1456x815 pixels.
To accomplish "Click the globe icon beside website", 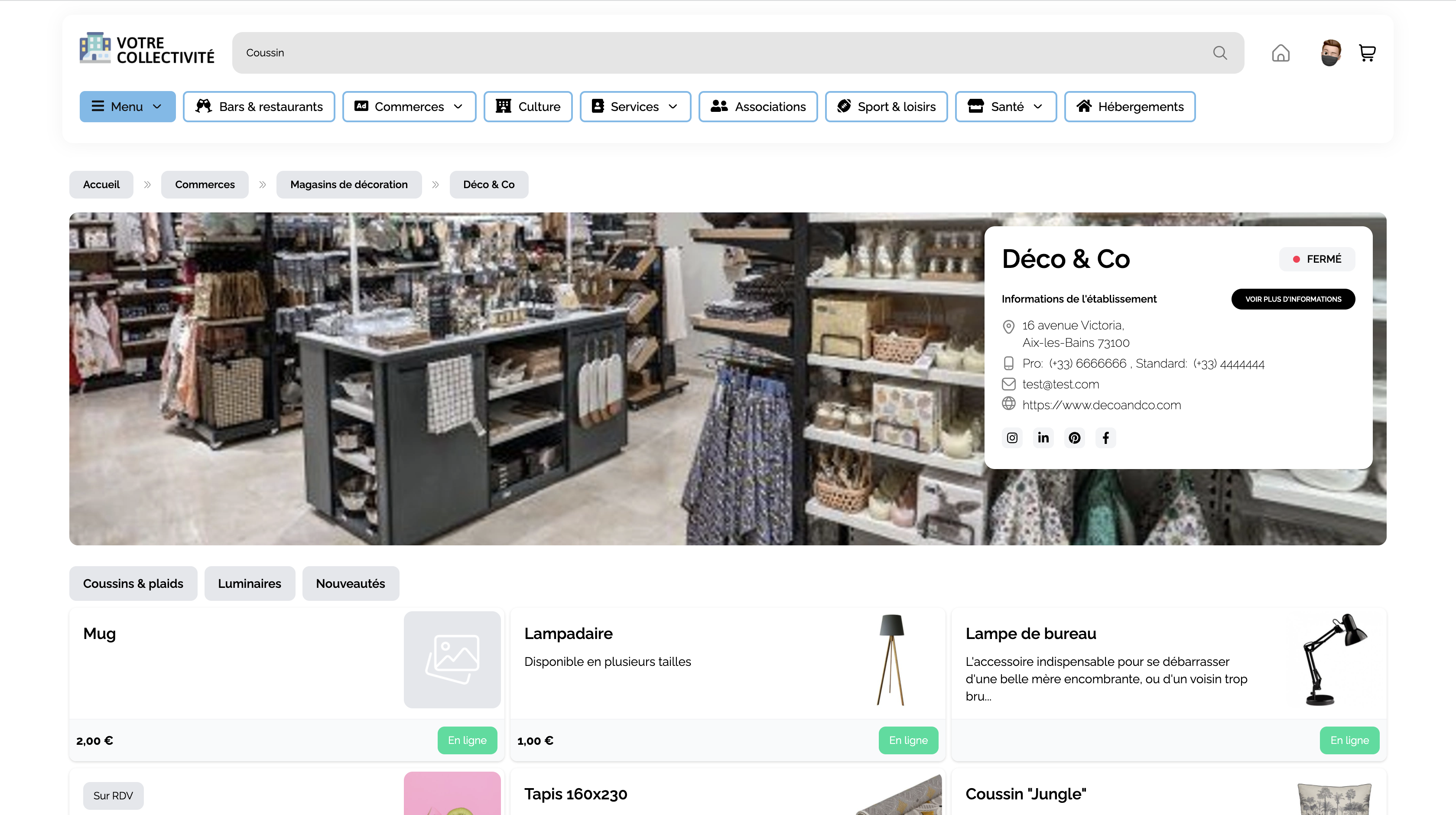I will (1008, 404).
